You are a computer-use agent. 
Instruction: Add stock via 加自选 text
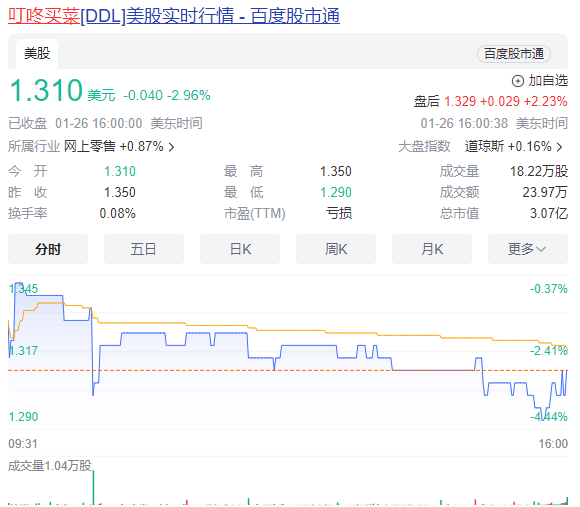[548, 81]
